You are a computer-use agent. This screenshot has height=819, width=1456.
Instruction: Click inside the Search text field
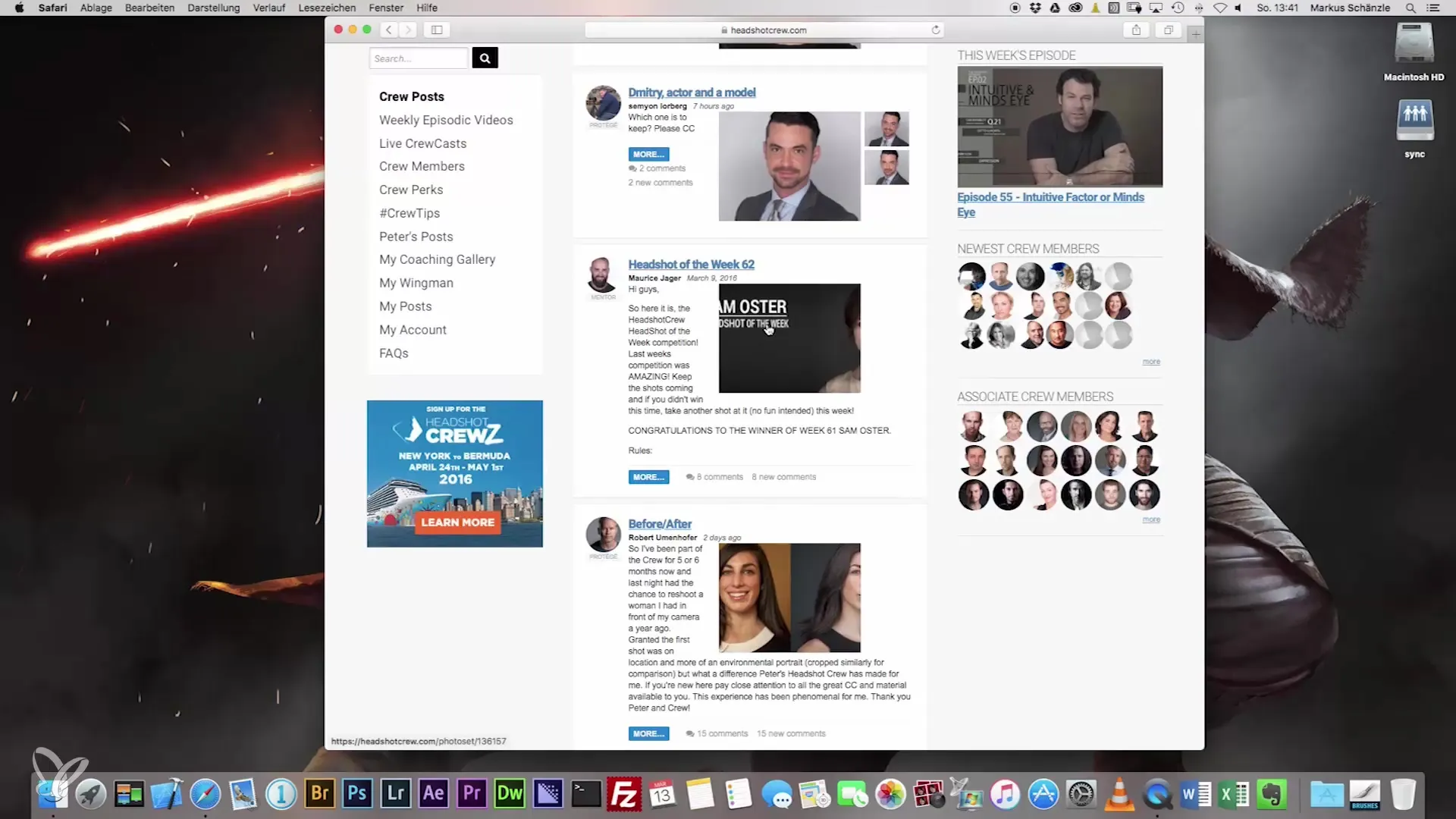(418, 58)
